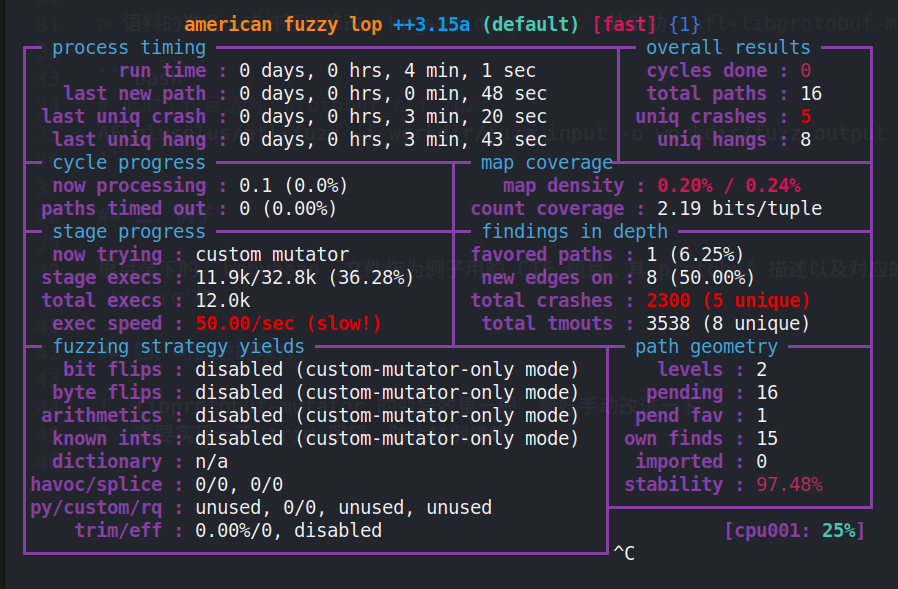
Task: Click the "custom mutator" stage text
Action: (x=272, y=254)
